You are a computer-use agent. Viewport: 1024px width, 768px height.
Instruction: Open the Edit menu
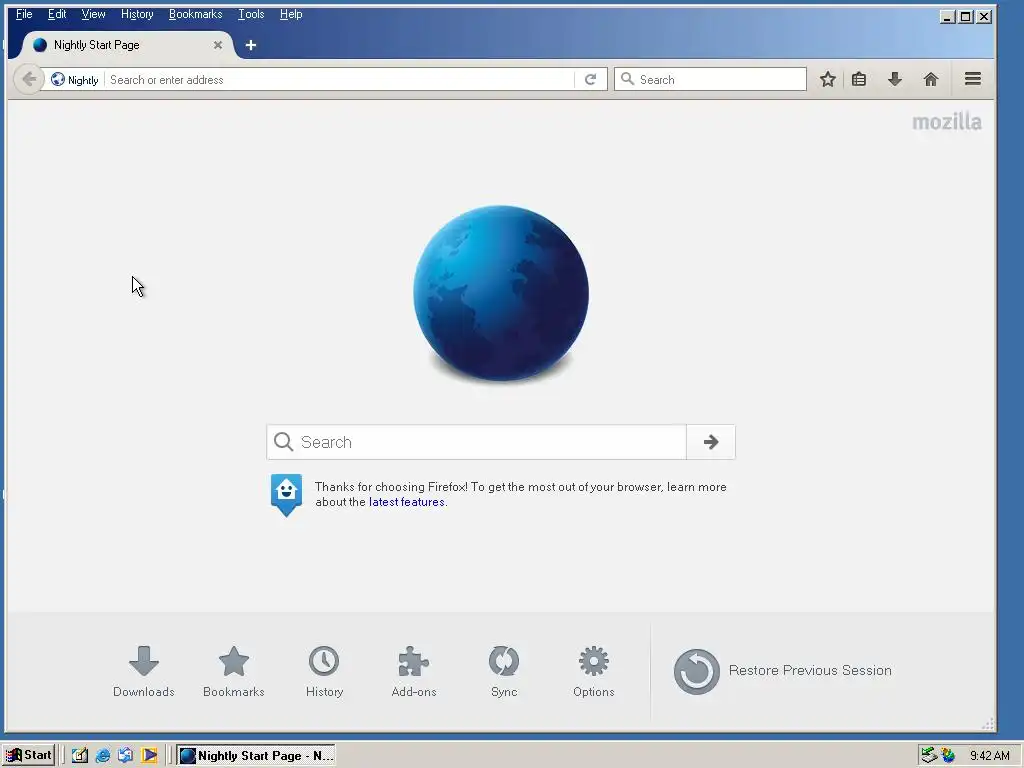pyautogui.click(x=57, y=14)
